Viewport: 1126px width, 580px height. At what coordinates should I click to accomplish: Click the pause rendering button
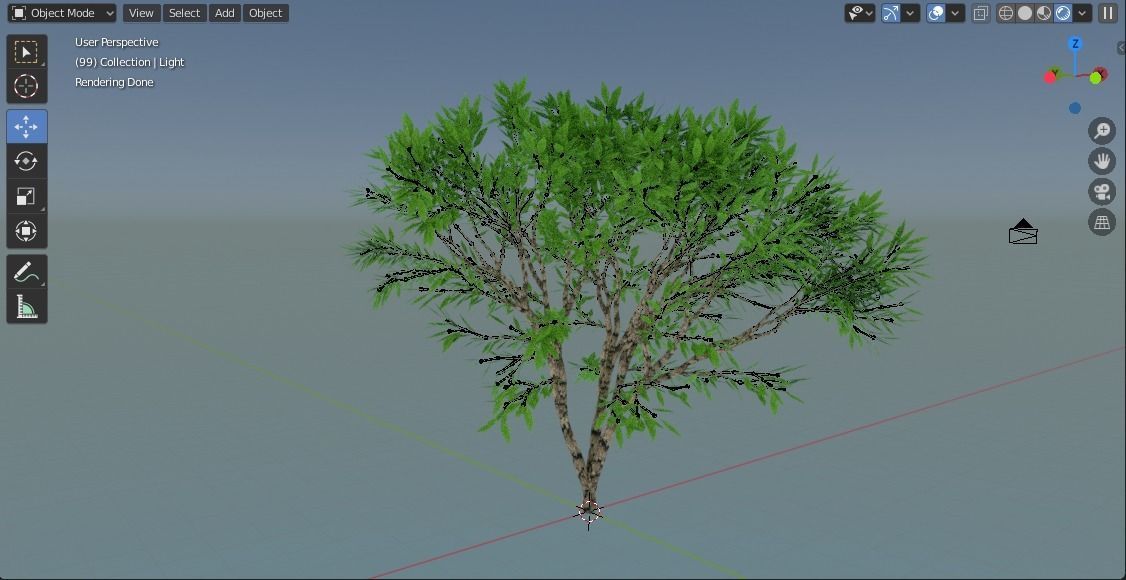(1107, 12)
